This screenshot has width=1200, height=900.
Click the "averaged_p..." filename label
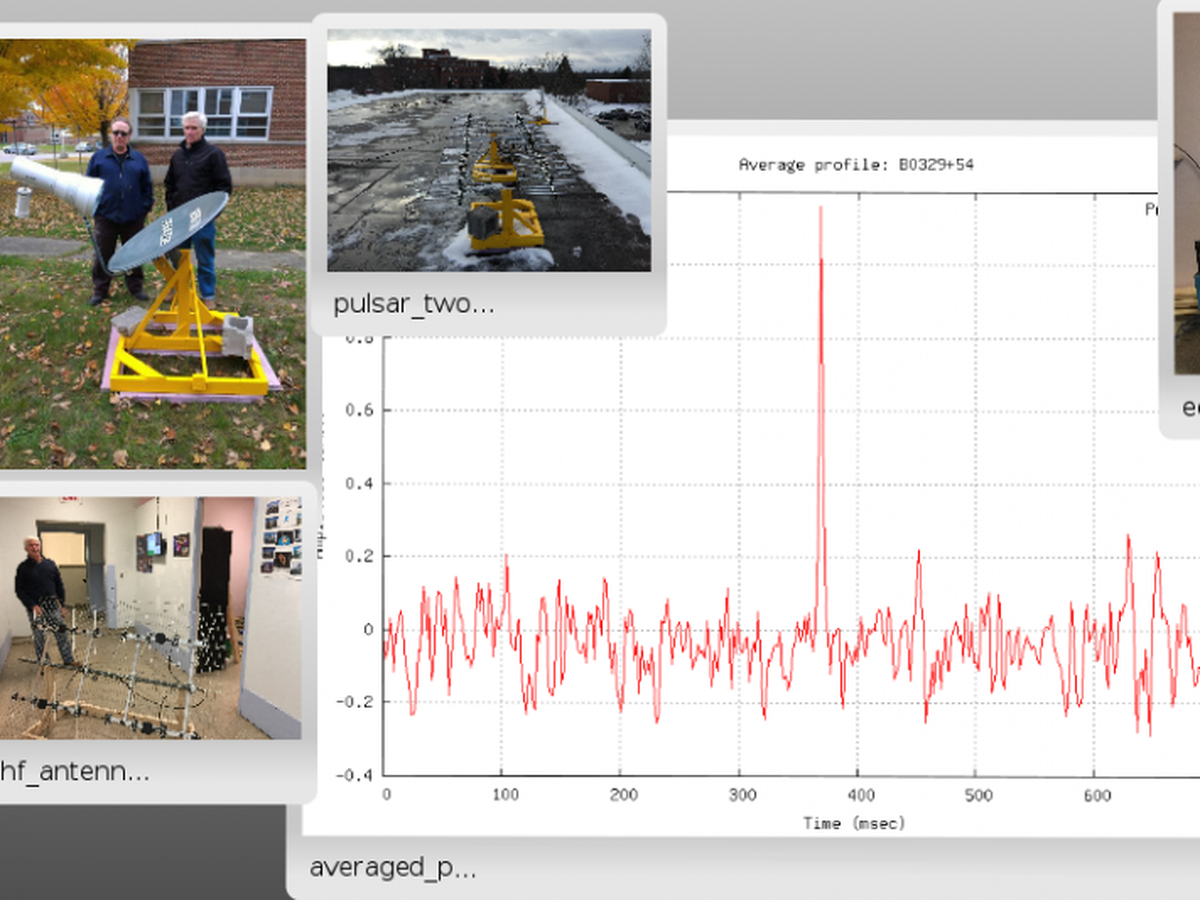click(392, 867)
